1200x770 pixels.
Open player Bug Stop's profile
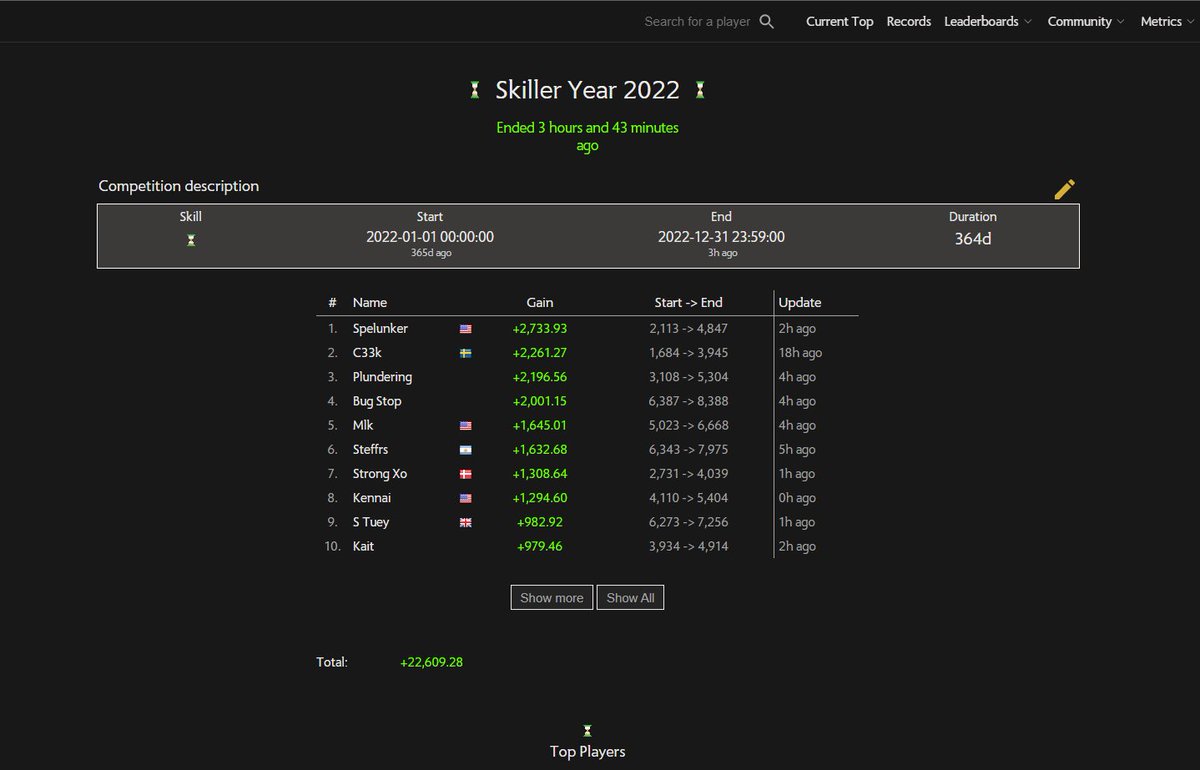377,401
